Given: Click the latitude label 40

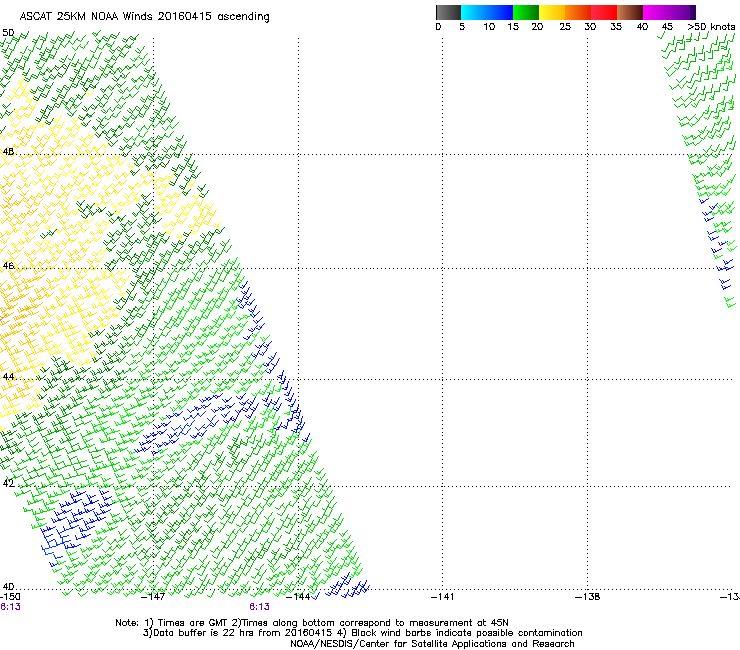Looking at the screenshot, I should [x=8, y=586].
